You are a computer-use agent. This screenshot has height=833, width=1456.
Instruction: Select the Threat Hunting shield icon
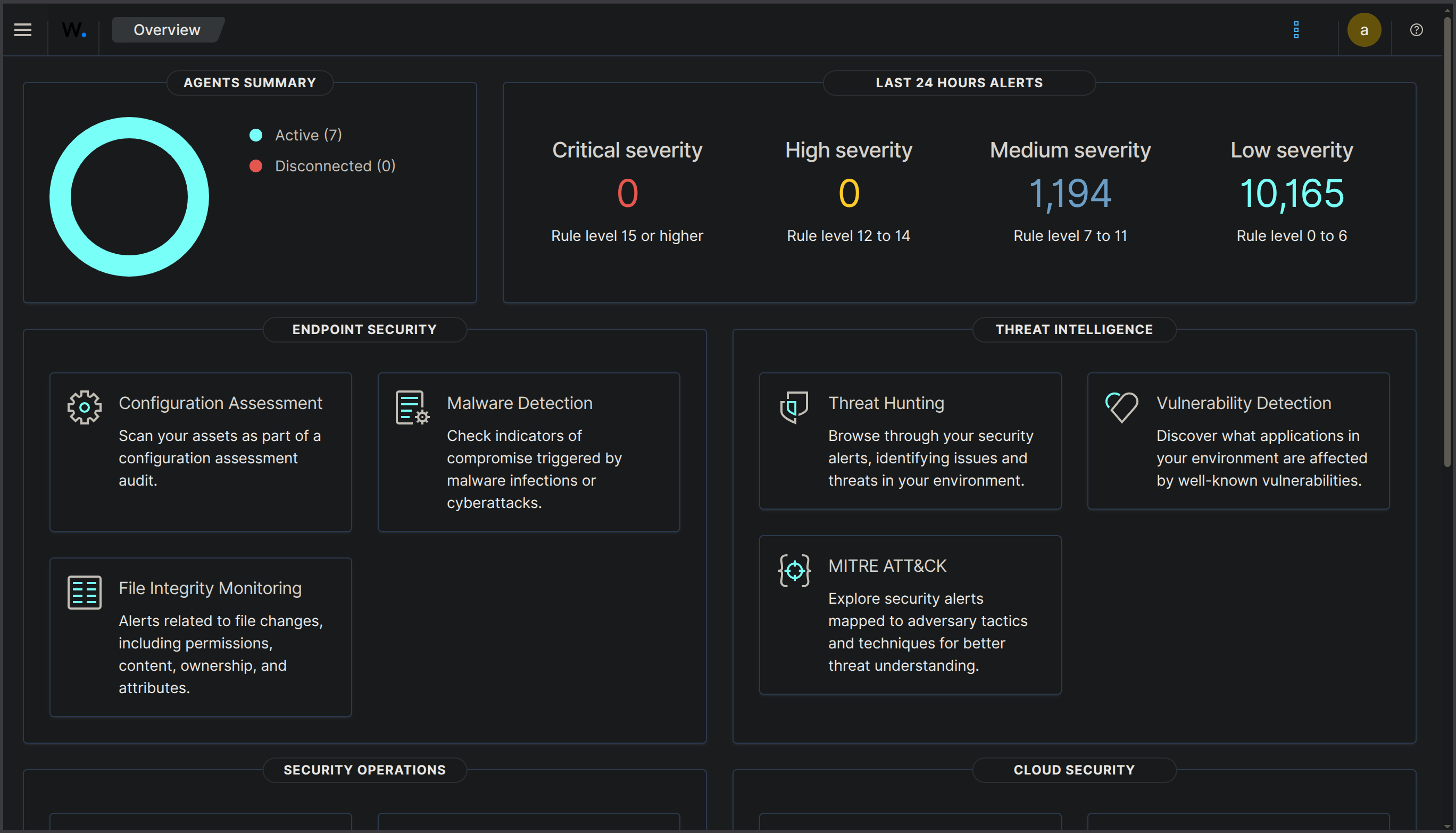(794, 407)
